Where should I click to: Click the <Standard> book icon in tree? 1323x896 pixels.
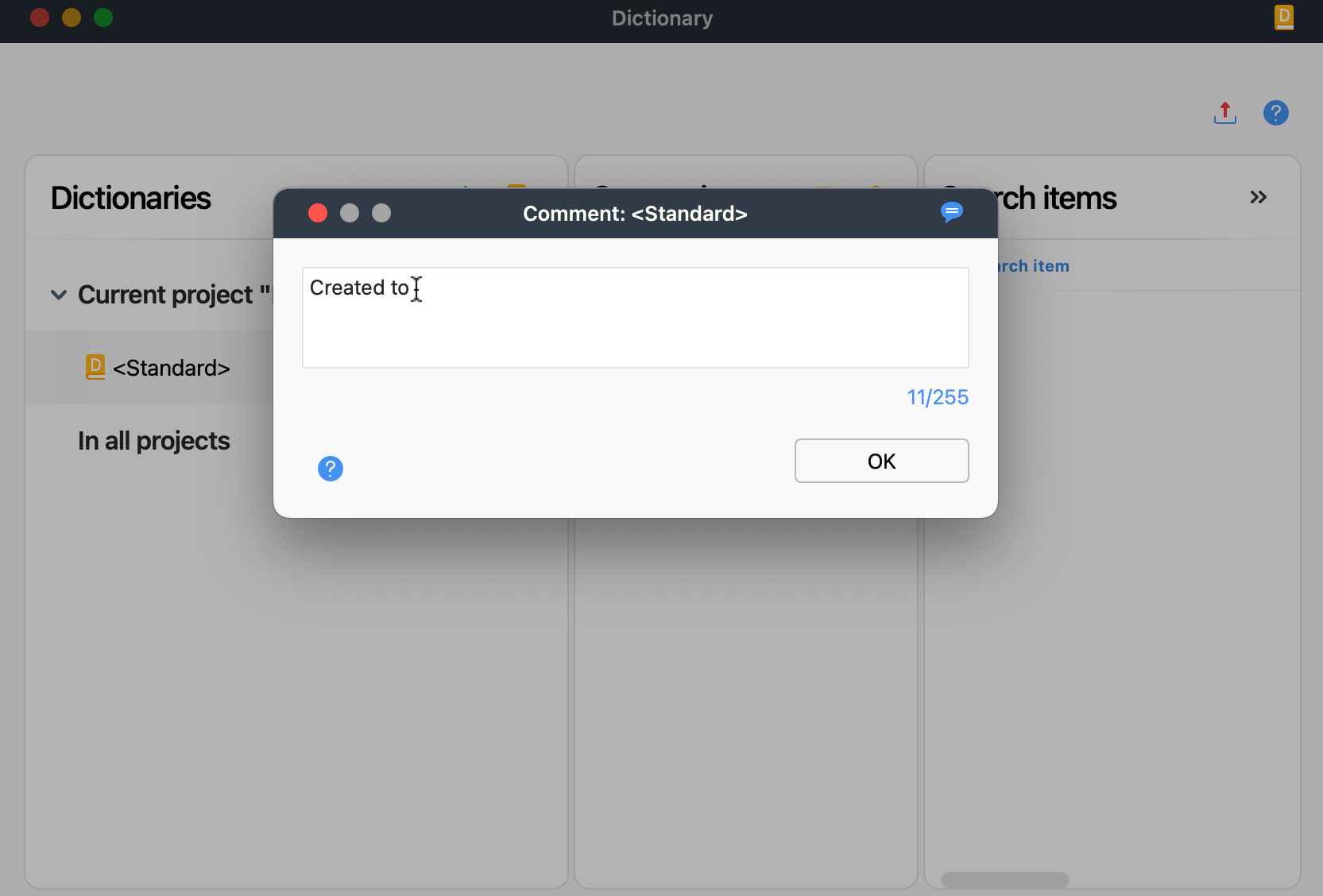(95, 367)
